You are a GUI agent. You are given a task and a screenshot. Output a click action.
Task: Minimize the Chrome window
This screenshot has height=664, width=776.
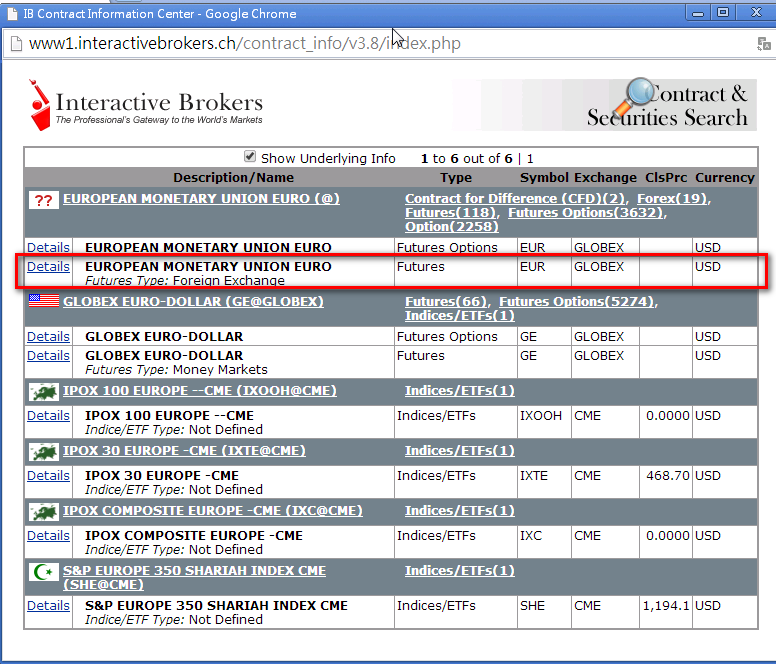pos(698,13)
